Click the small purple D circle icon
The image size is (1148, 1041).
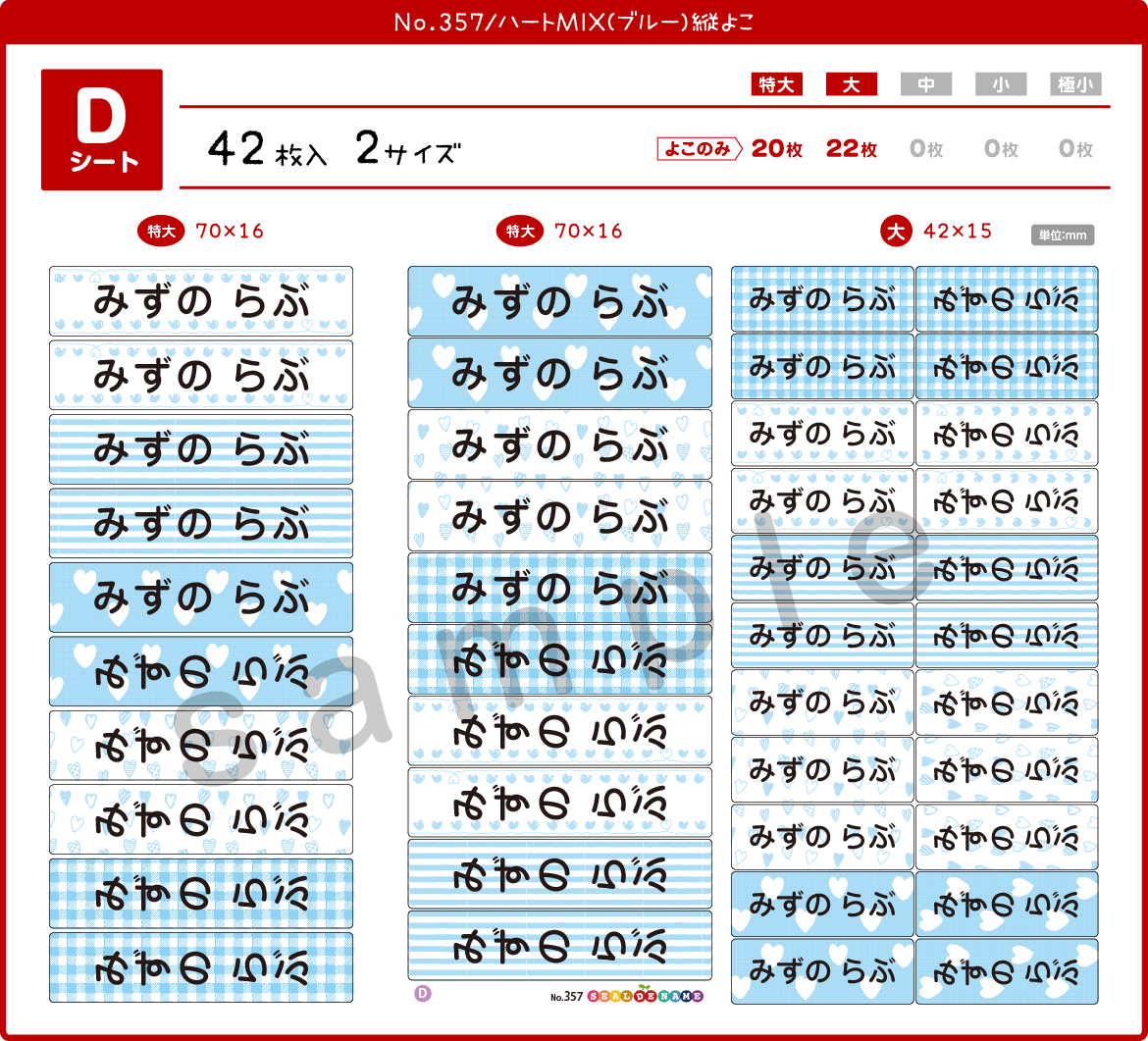[423, 994]
